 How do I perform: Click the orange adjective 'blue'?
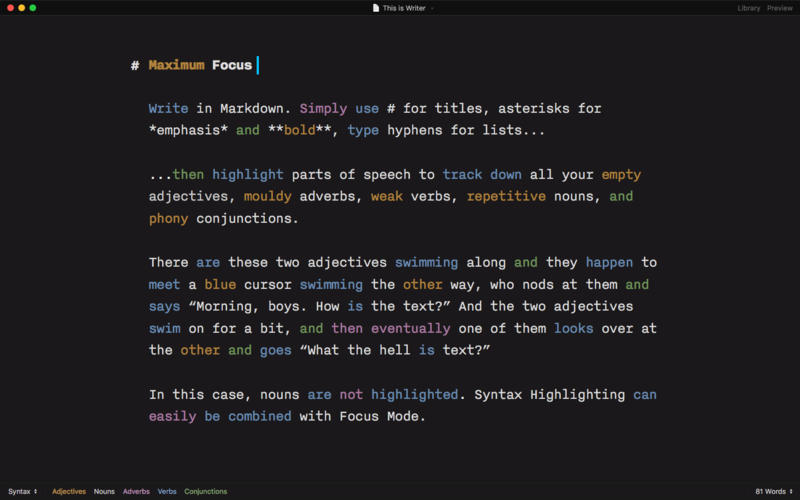220,285
